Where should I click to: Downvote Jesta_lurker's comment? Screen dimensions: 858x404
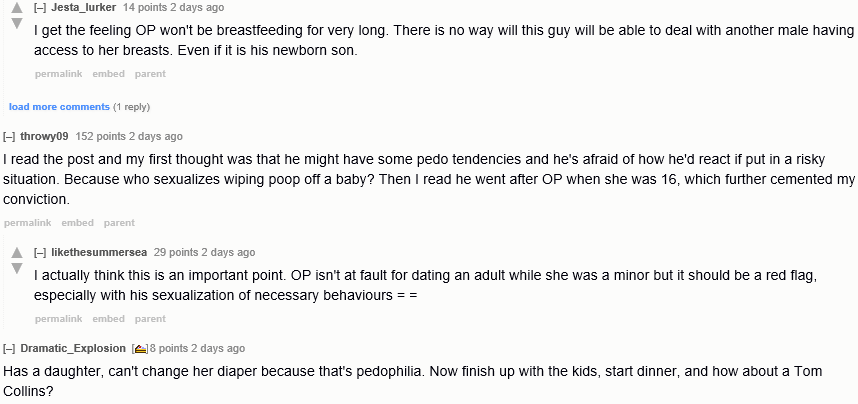(x=16, y=24)
